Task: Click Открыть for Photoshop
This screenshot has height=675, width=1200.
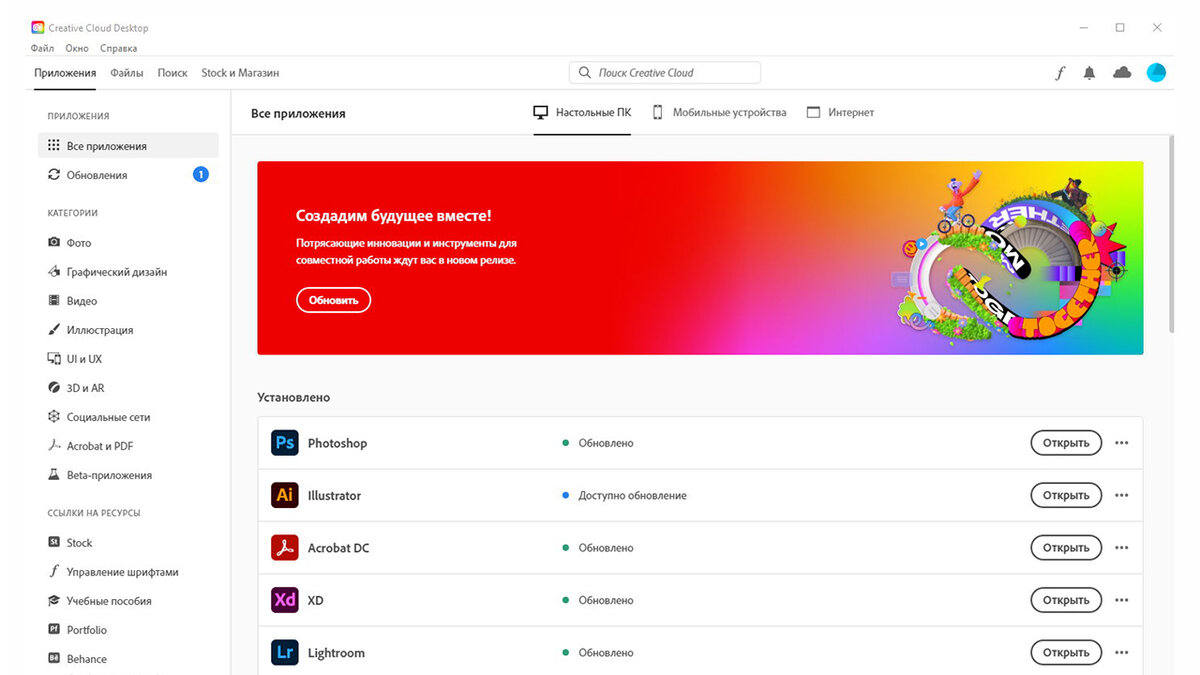Action: pos(1066,443)
